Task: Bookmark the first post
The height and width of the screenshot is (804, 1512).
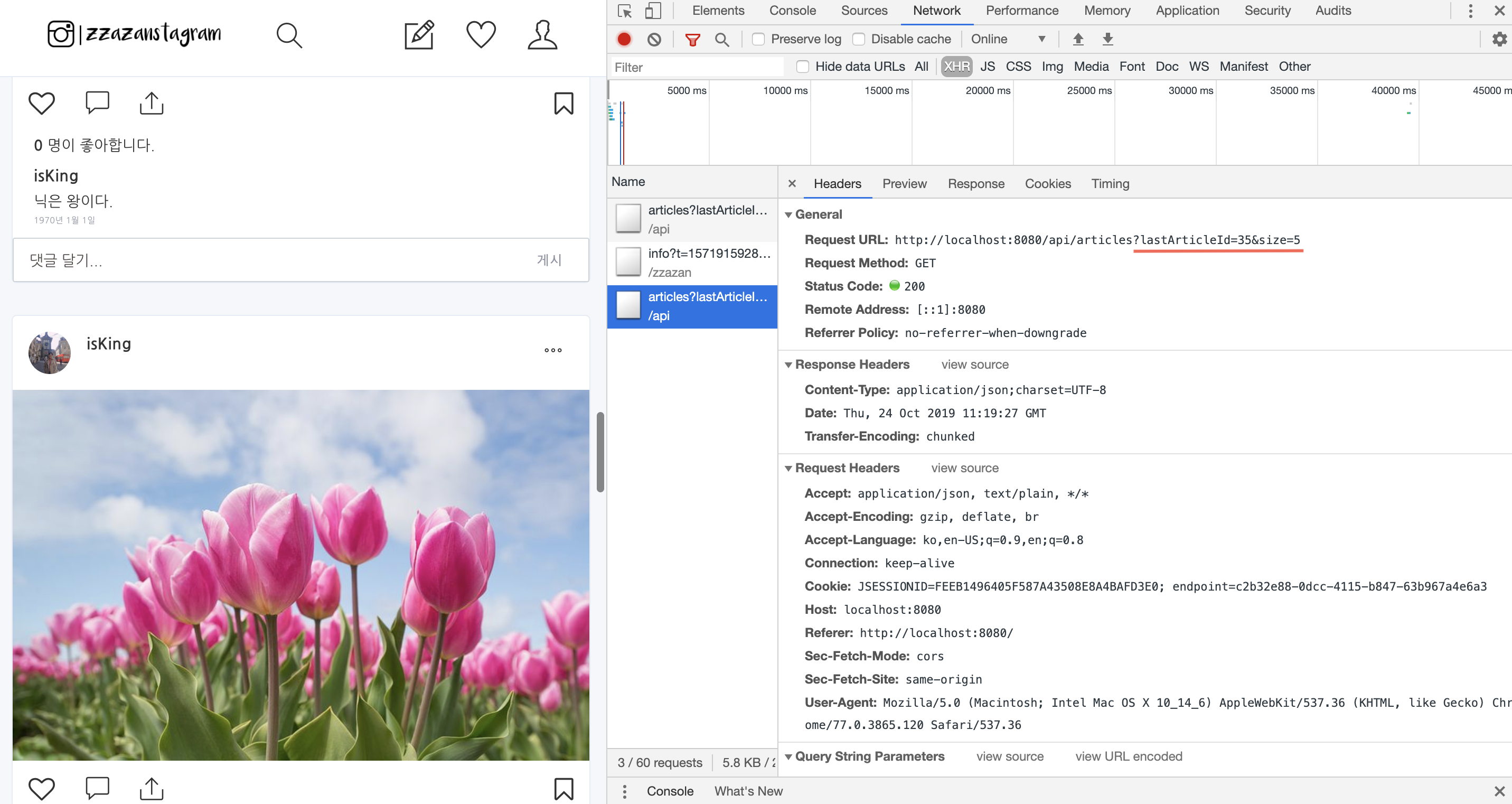Action: (564, 104)
